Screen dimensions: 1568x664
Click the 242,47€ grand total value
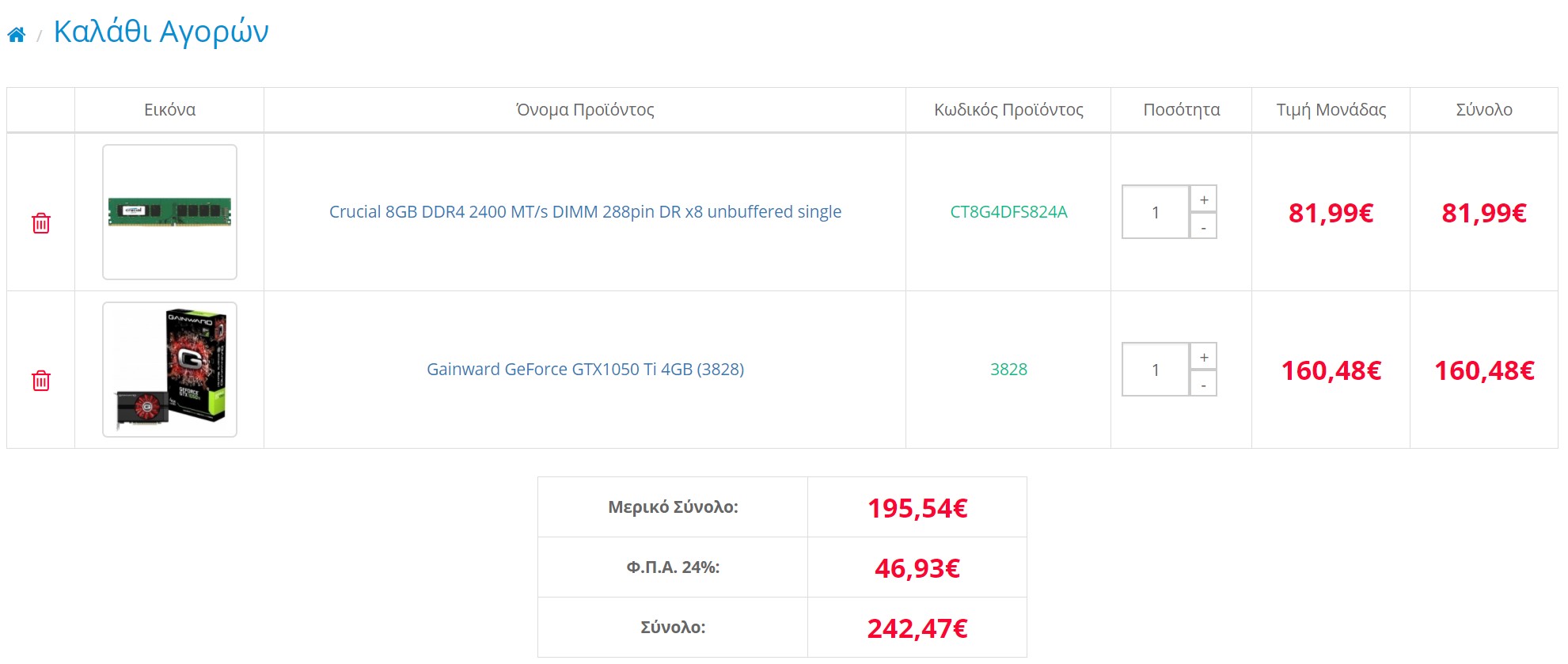click(x=917, y=628)
